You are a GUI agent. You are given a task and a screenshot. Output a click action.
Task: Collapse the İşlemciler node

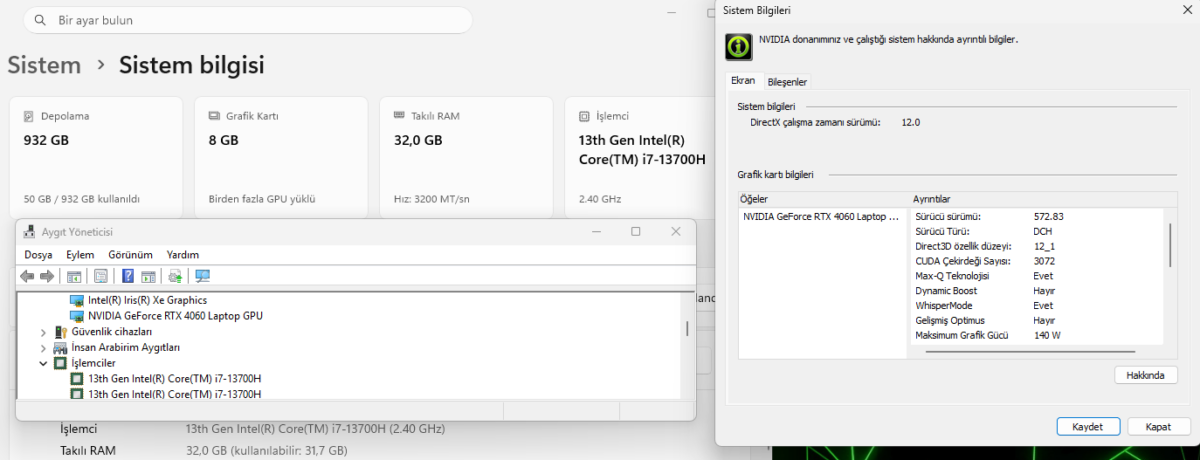(x=43, y=363)
